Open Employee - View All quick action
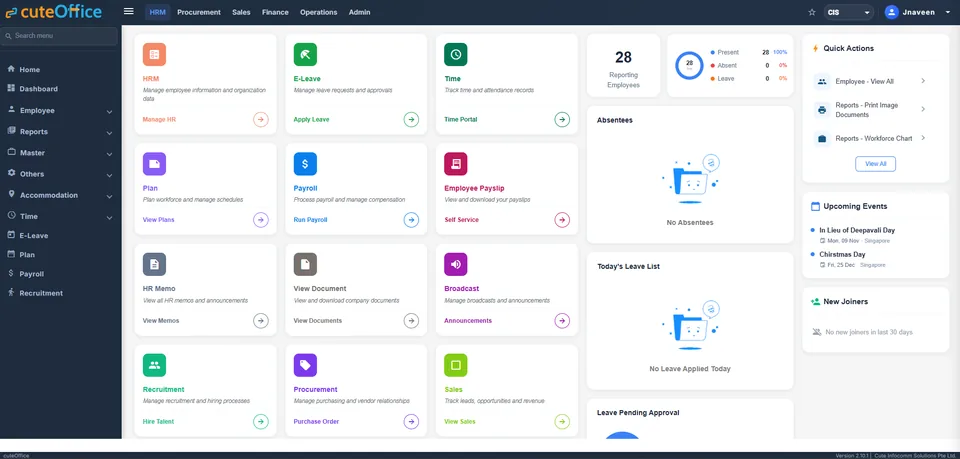The height and width of the screenshot is (459, 960). (x=871, y=81)
